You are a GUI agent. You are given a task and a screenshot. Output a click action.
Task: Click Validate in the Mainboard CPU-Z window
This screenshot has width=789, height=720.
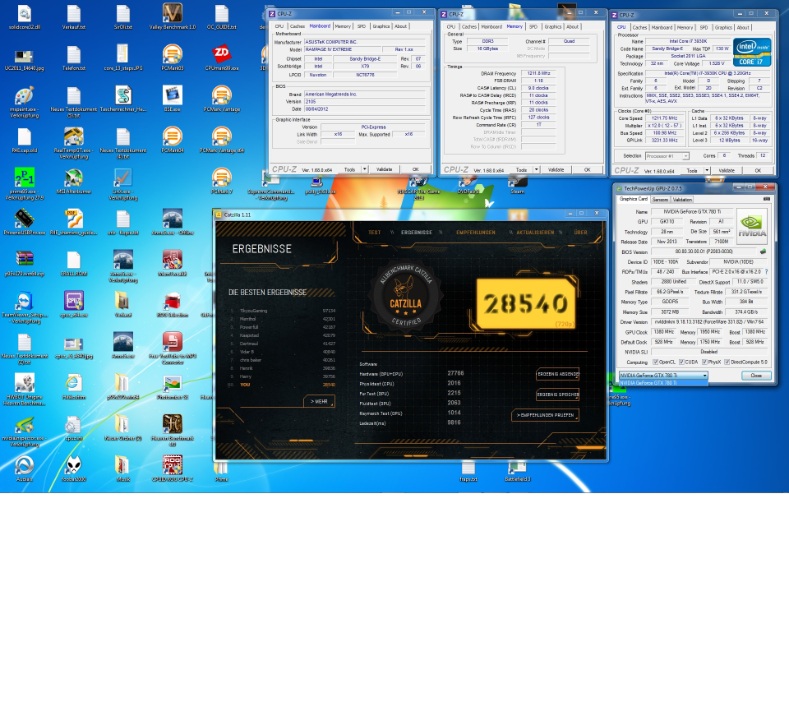(x=384, y=169)
